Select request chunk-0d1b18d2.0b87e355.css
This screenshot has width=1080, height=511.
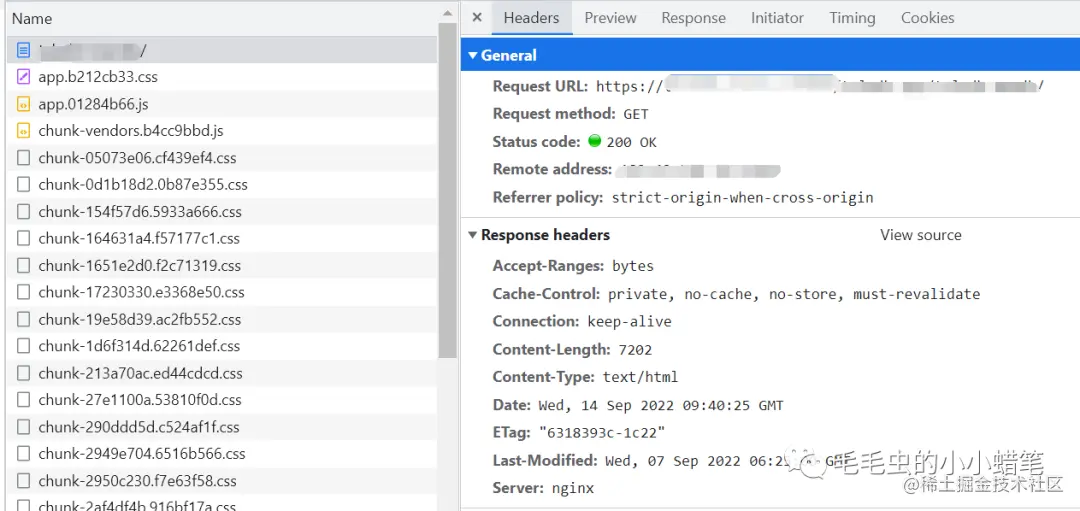(221, 185)
